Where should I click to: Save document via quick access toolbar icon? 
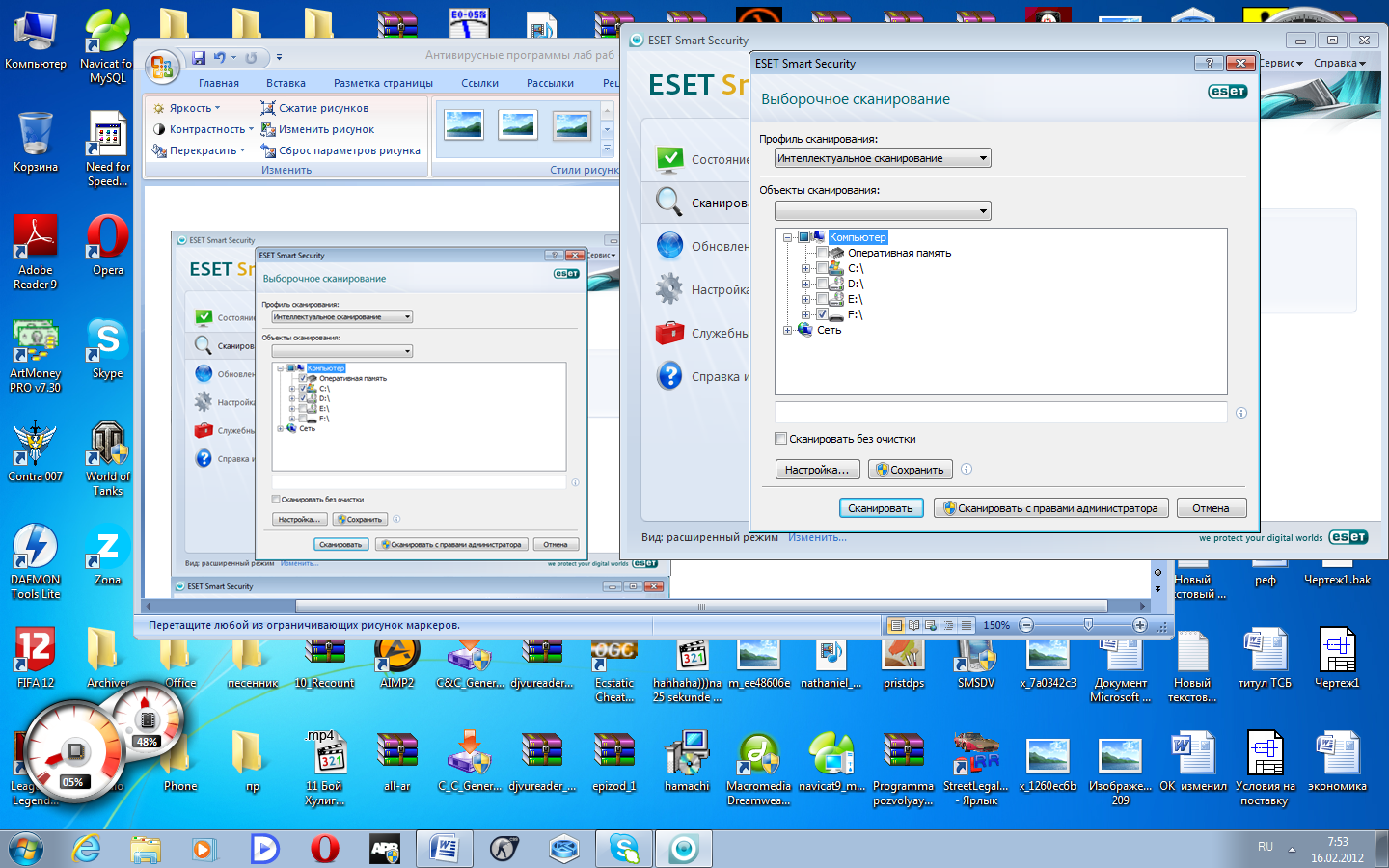[198, 58]
